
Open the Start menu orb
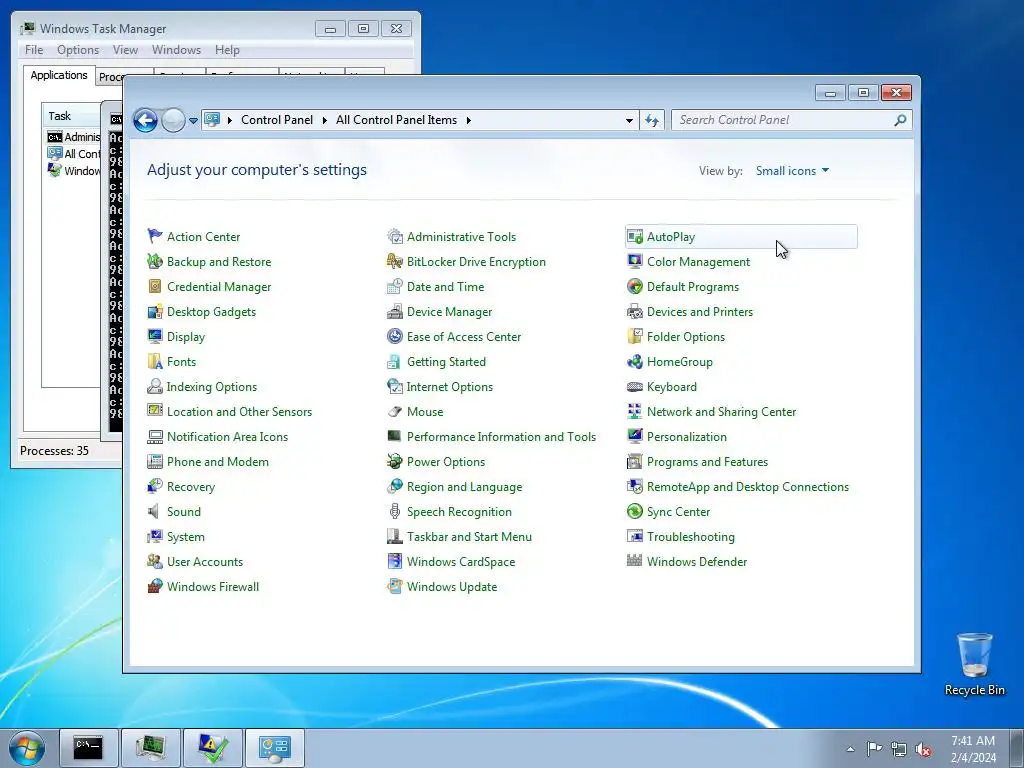tap(26, 749)
